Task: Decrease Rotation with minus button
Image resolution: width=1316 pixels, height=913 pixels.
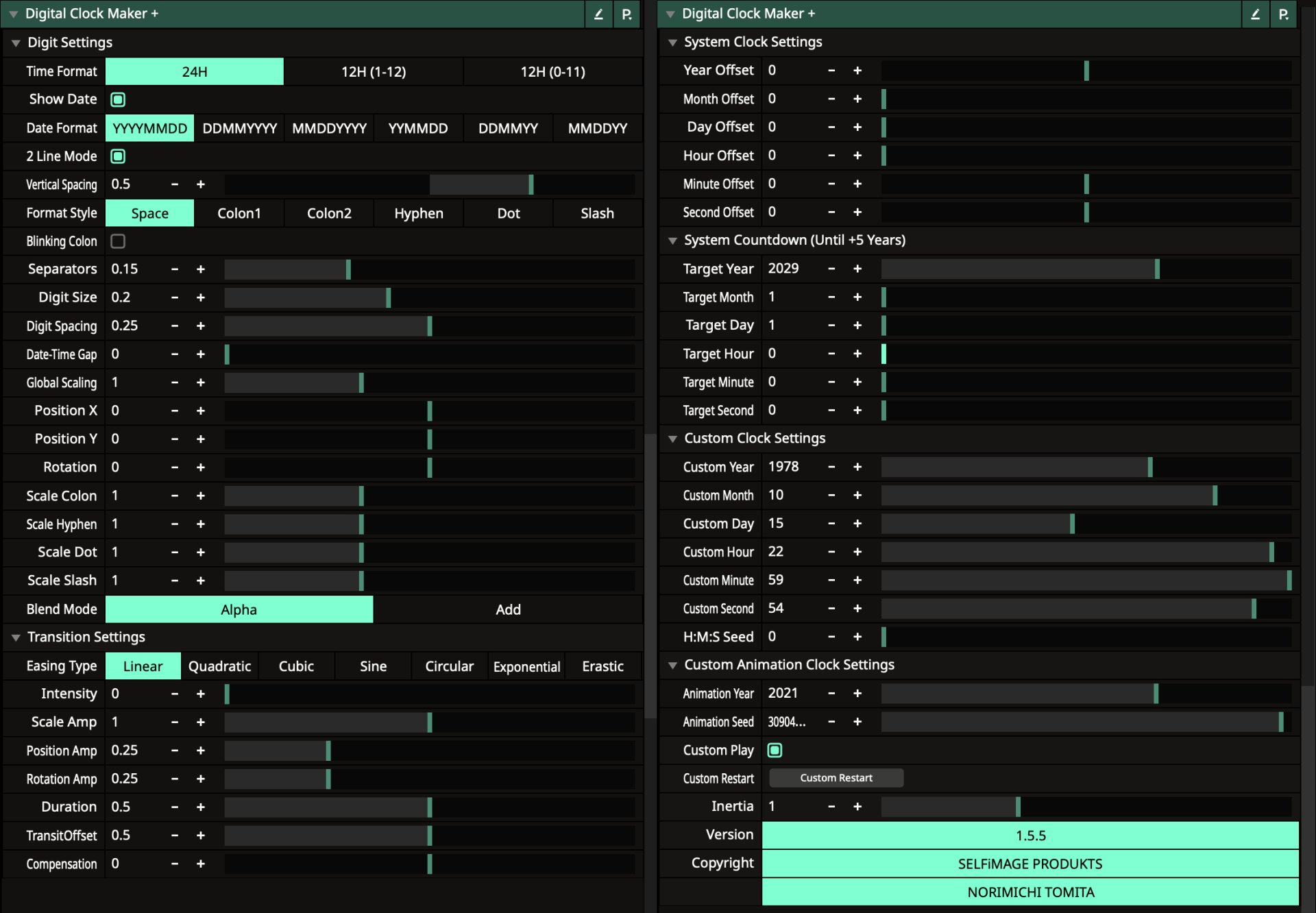Action: [175, 467]
